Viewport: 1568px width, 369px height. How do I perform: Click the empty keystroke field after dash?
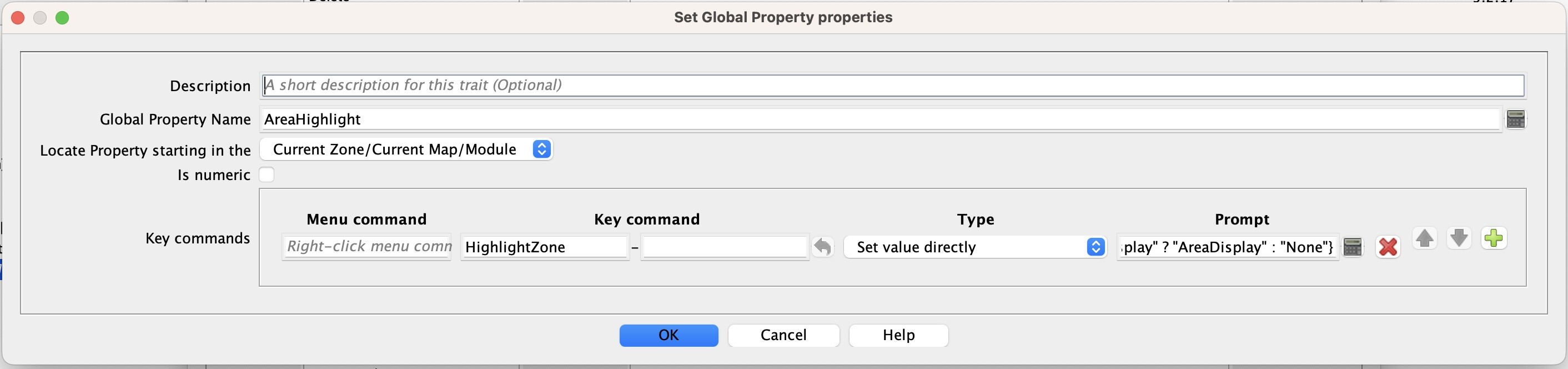[725, 247]
